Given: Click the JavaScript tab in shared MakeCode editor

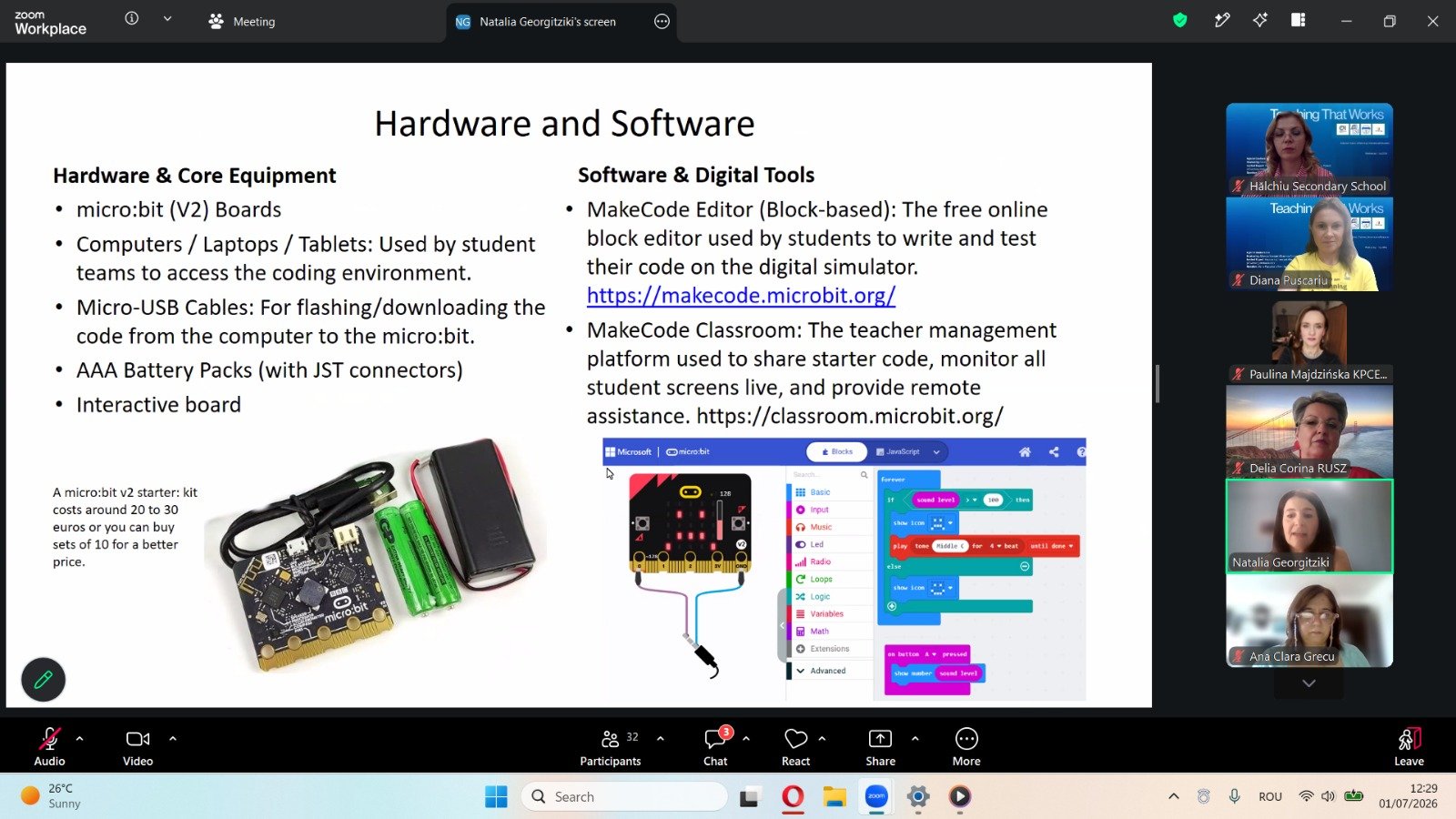Looking at the screenshot, I should [x=898, y=451].
